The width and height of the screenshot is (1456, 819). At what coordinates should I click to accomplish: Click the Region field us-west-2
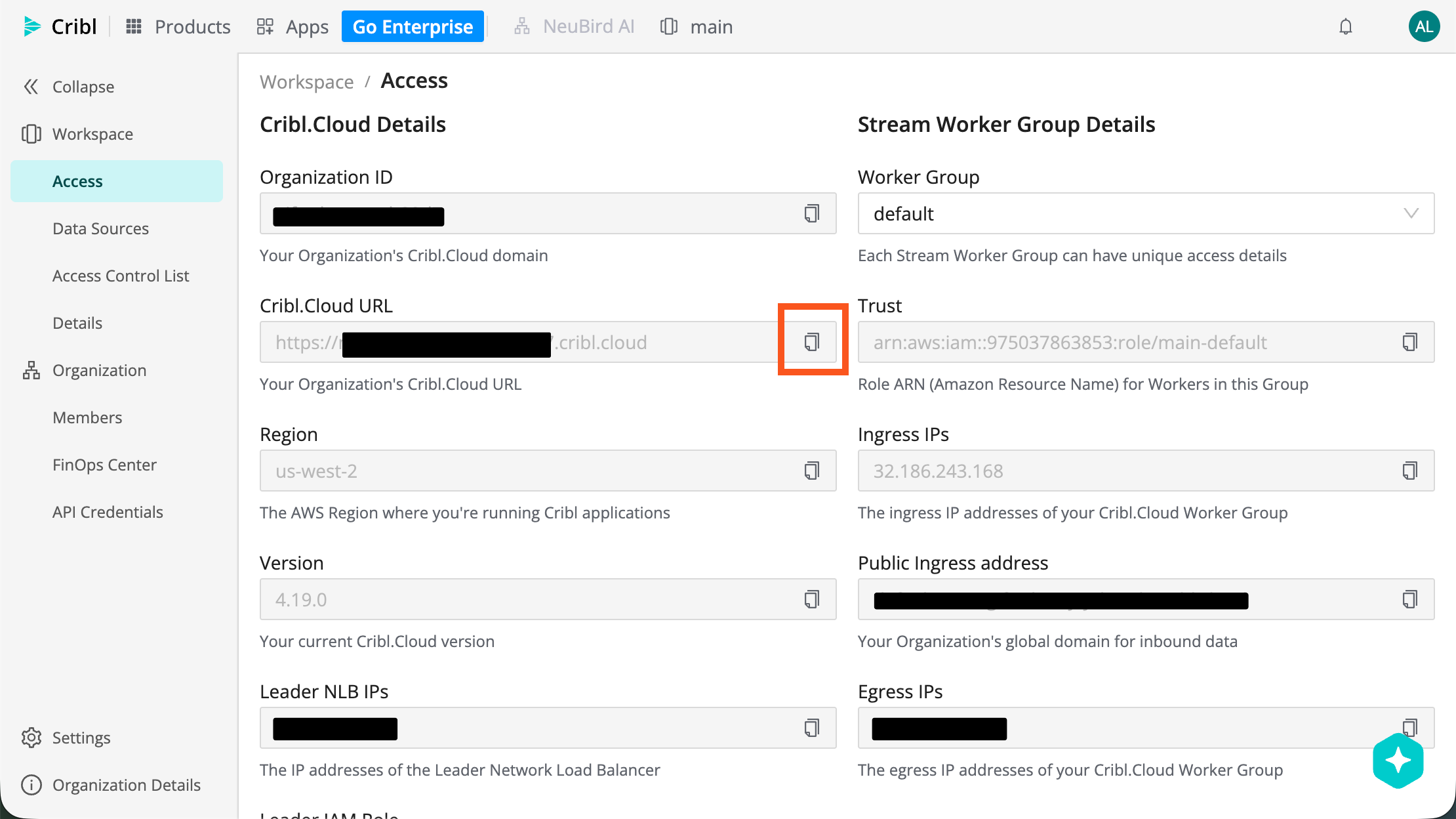tap(548, 471)
